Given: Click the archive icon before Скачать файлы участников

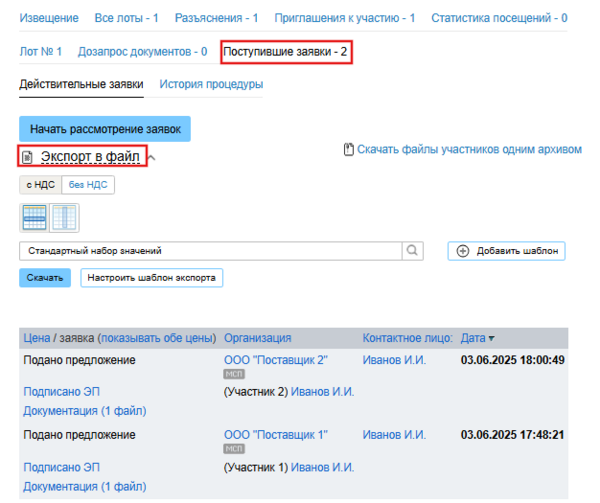Looking at the screenshot, I should coord(348,149).
